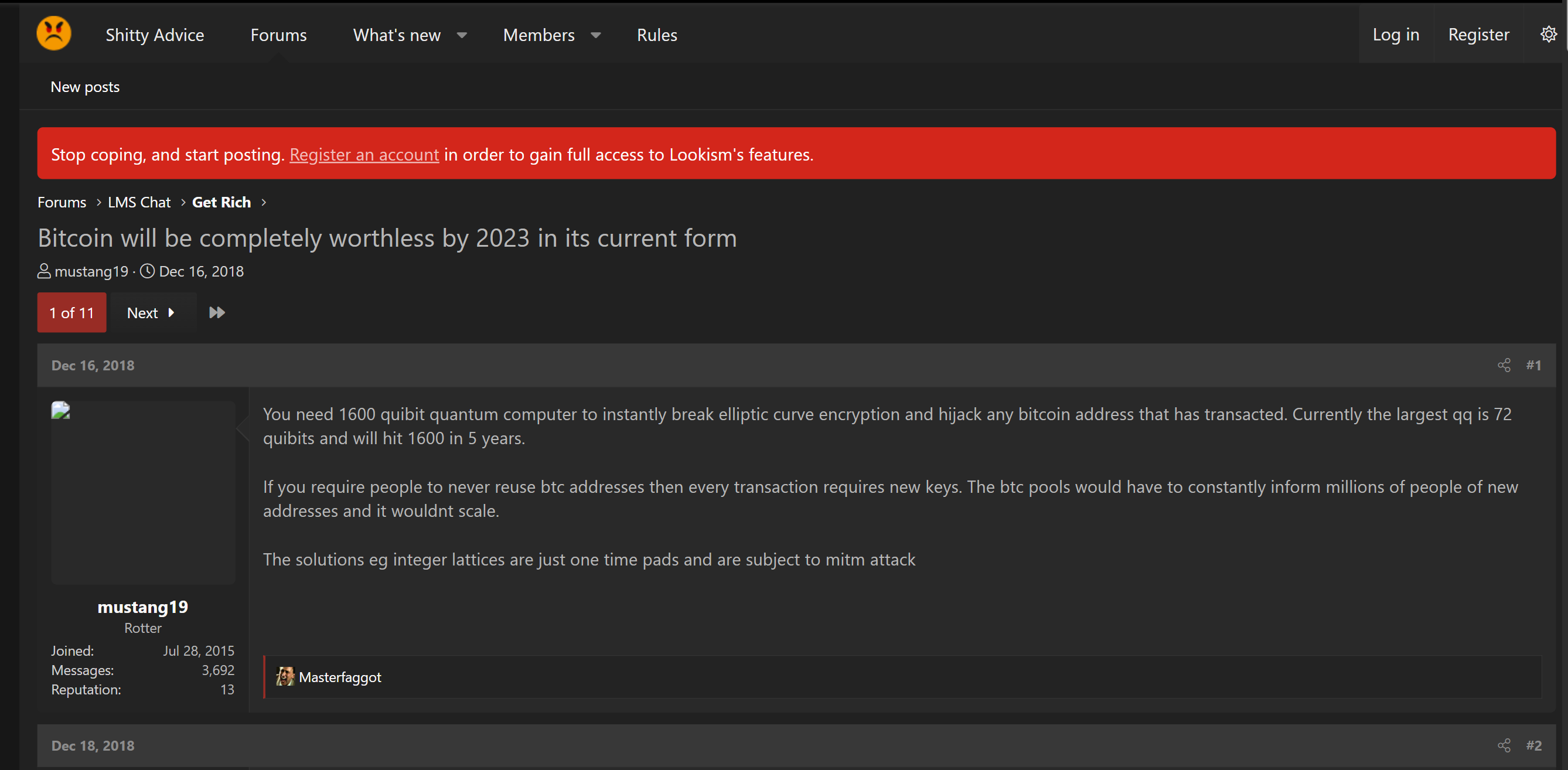Click the angry face site logo
This screenshot has height=770, width=1568.
point(53,33)
